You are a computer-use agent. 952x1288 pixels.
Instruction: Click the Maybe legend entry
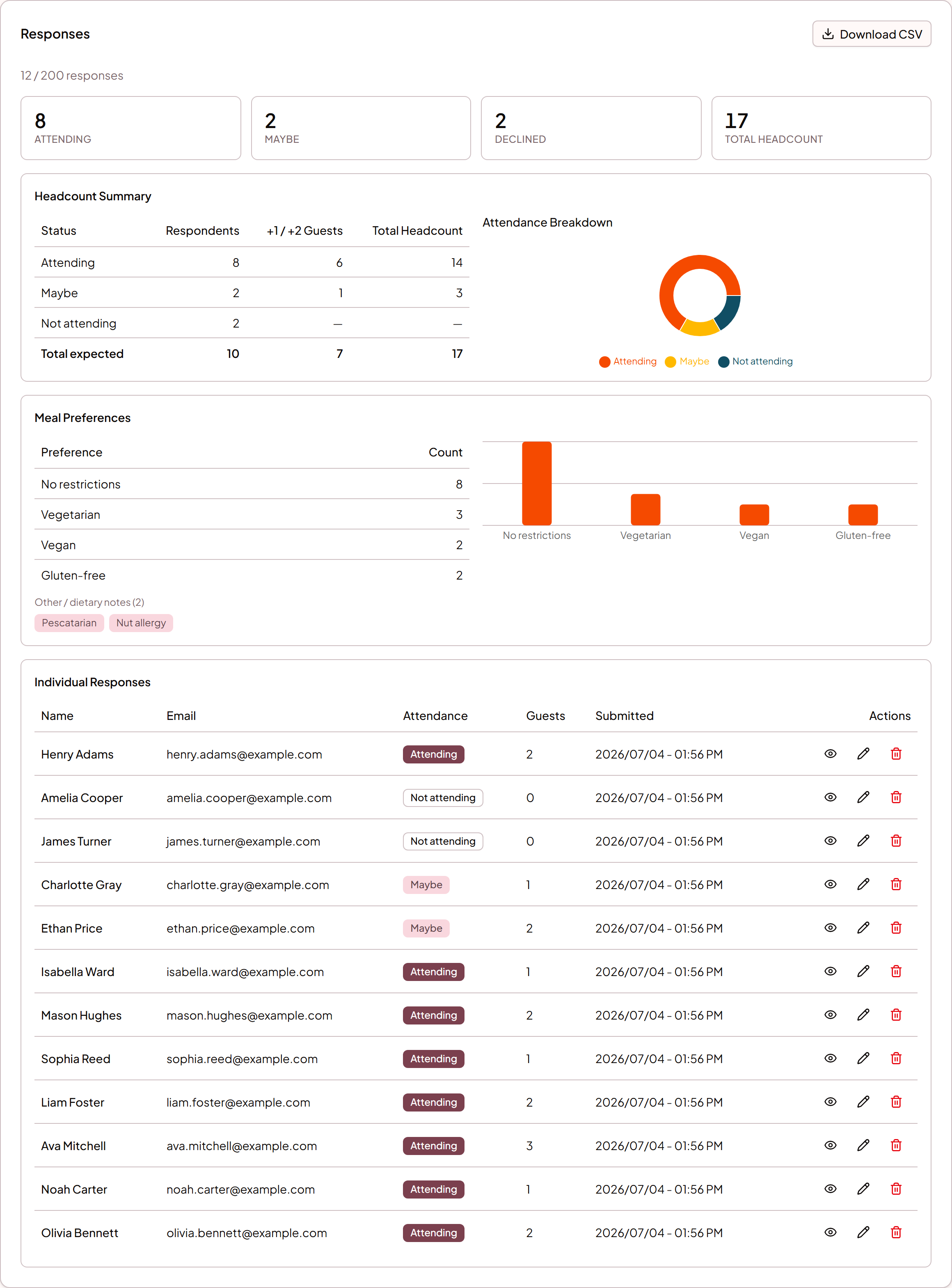[x=687, y=361]
